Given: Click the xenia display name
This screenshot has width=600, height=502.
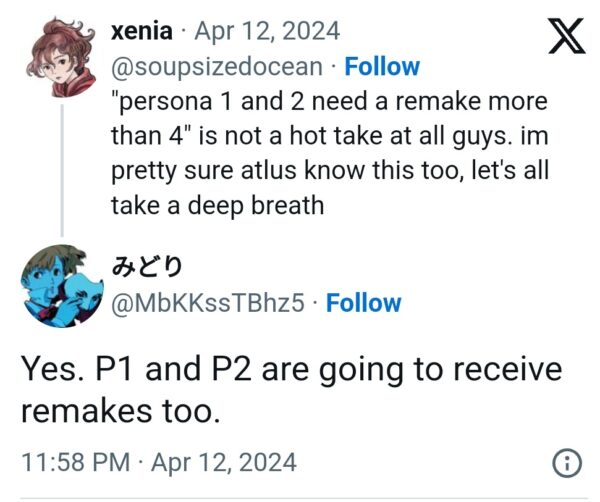Looking at the screenshot, I should point(137,31).
